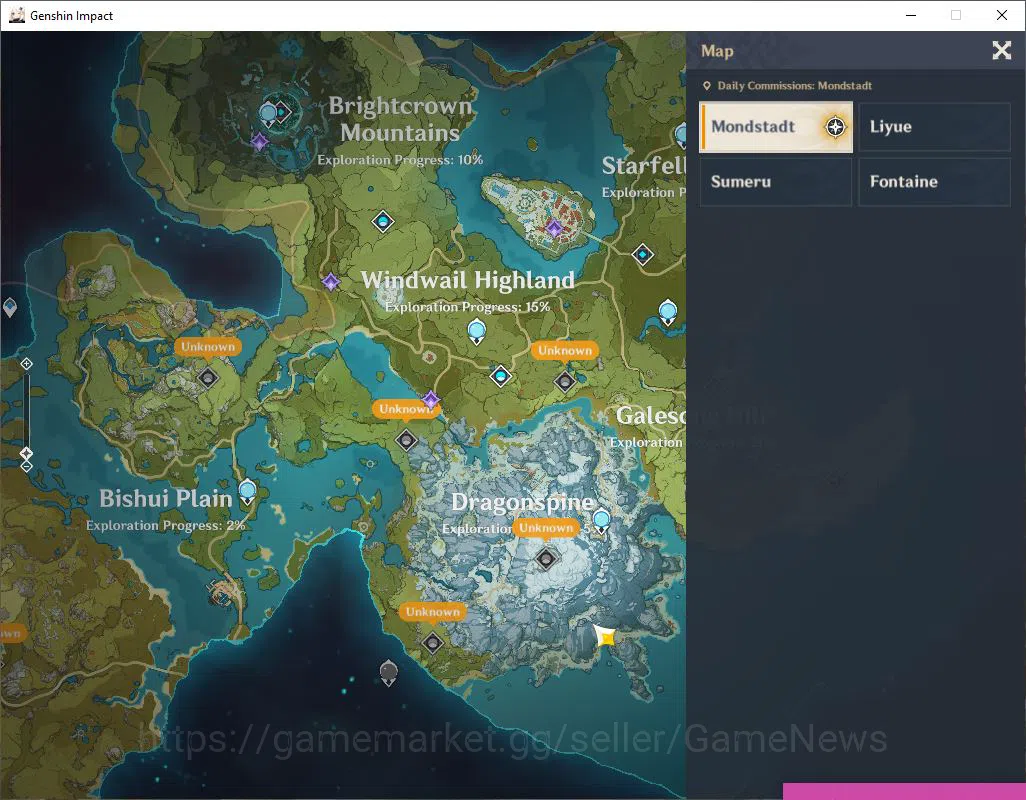Screen dimensions: 1026x800
Task: Select teleport waypoint below Windwail Highland exploration progress
Action: point(477,332)
